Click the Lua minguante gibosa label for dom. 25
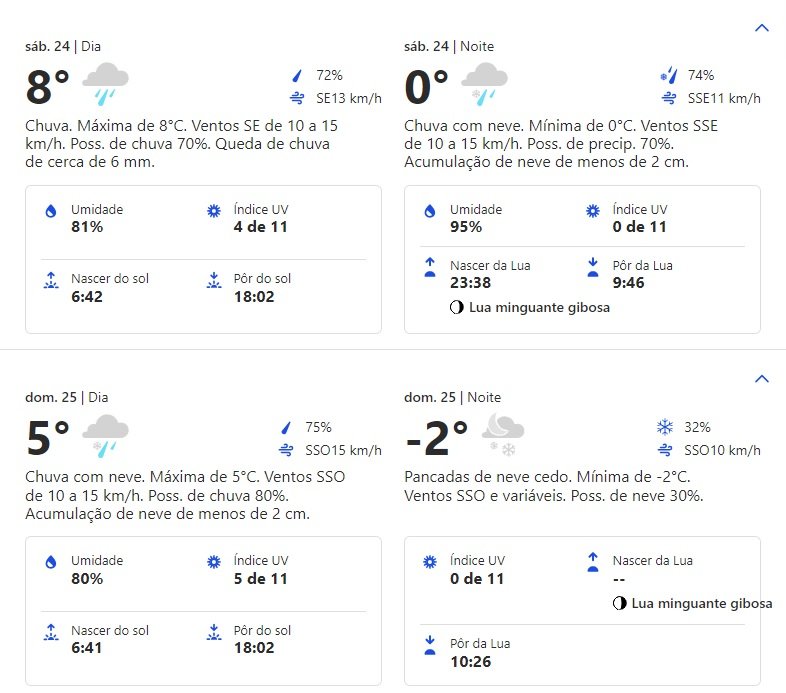Screen dimensions: 786x693 coord(701,603)
